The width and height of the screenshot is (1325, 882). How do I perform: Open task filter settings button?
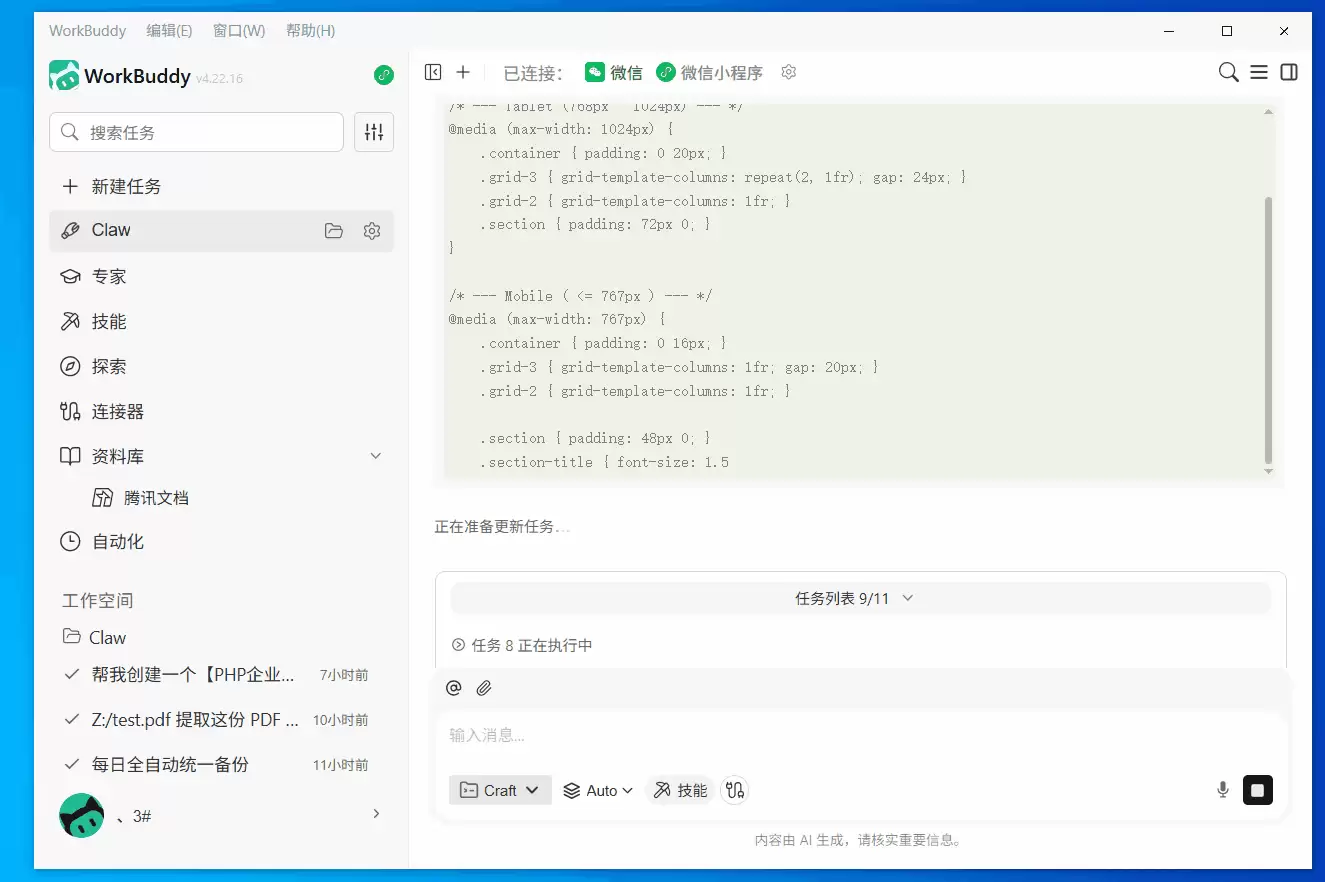pos(374,132)
